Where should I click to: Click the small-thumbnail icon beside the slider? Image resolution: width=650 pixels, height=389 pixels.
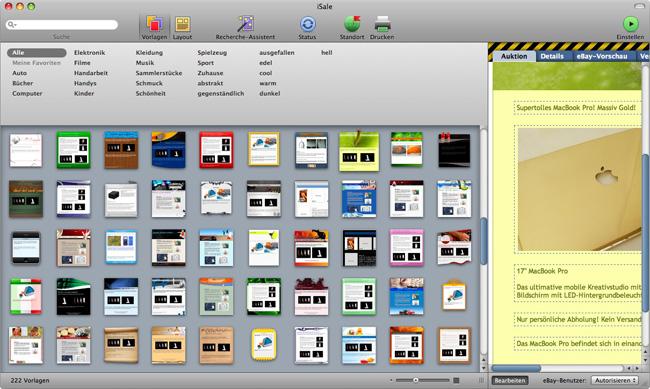tap(391, 380)
